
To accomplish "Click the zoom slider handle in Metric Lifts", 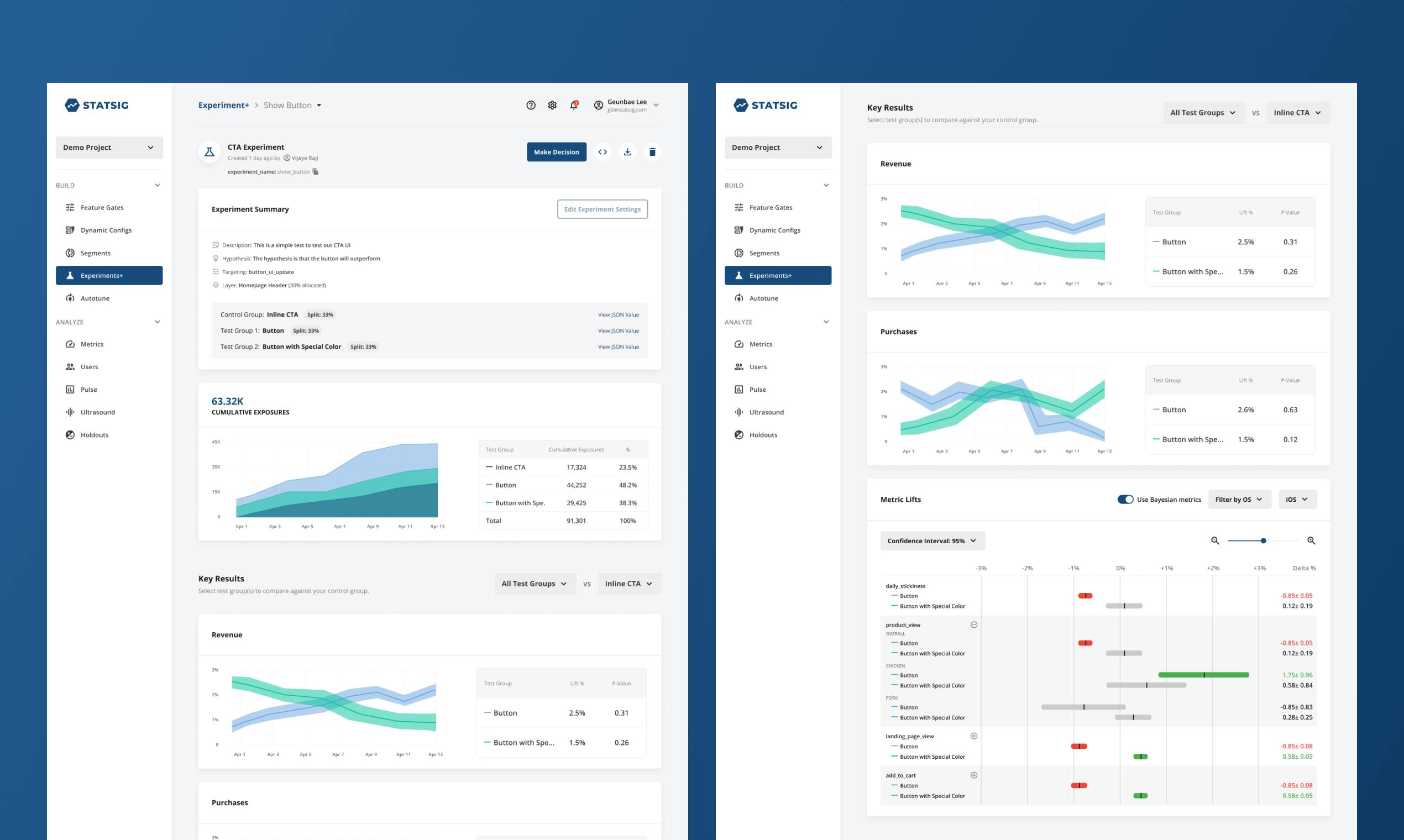I will coord(1263,540).
